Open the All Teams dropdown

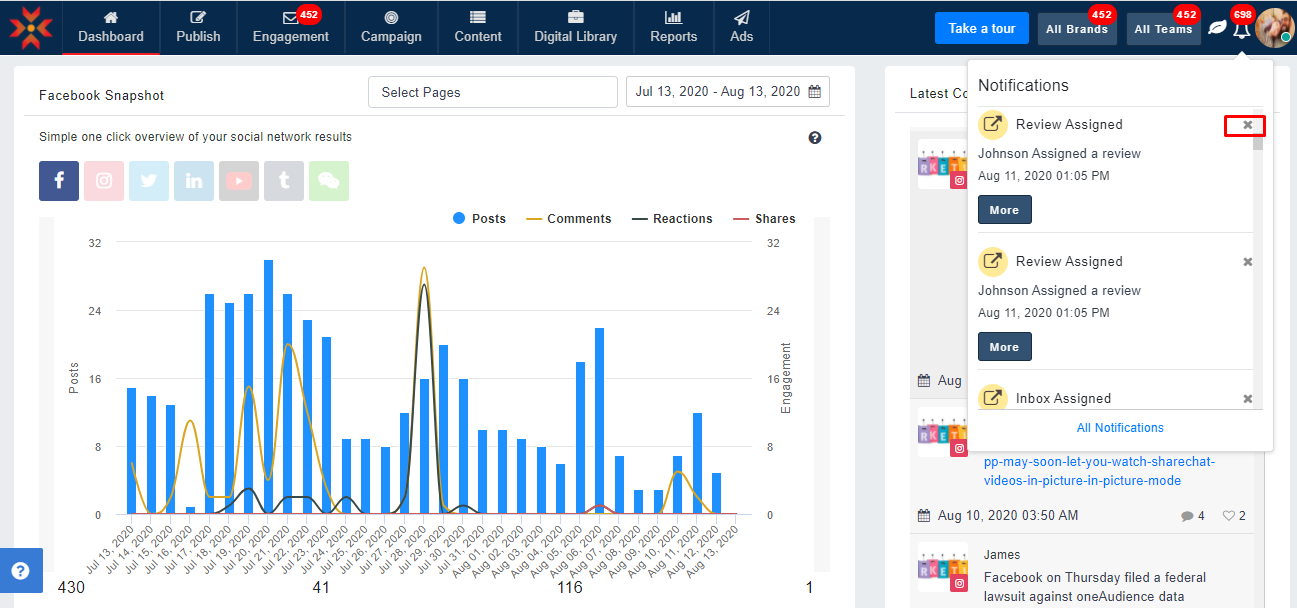pos(1163,29)
